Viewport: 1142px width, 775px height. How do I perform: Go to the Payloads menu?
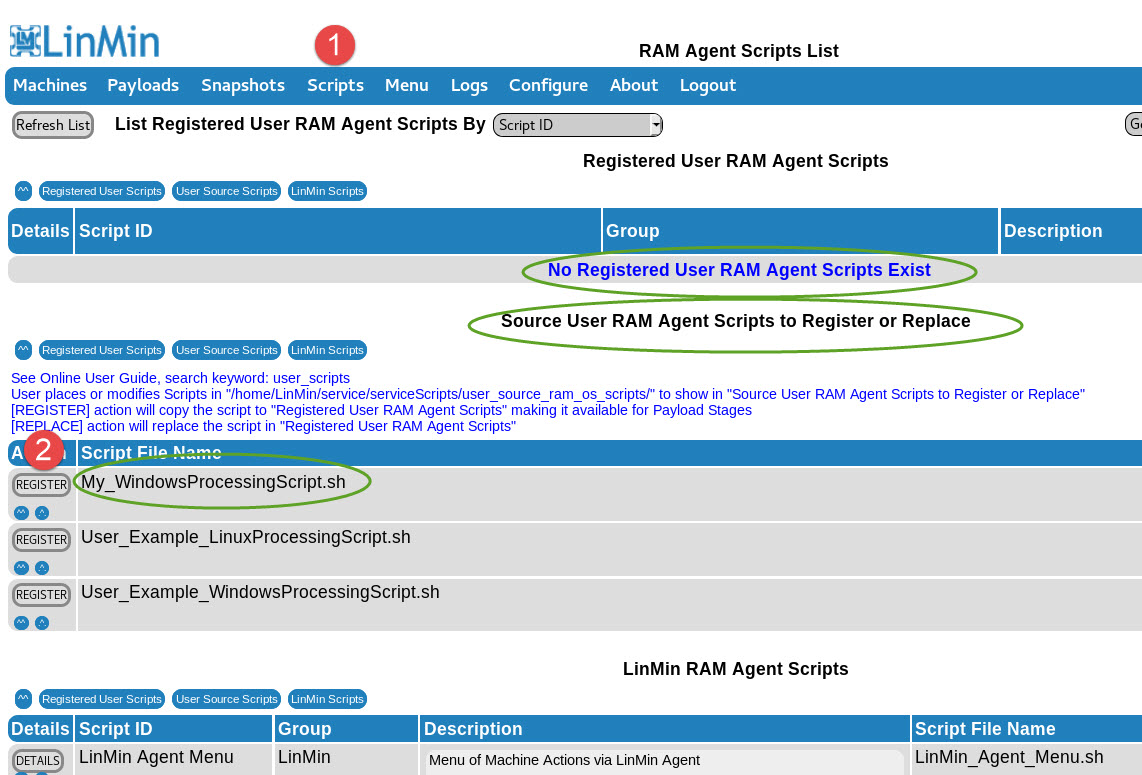point(143,86)
